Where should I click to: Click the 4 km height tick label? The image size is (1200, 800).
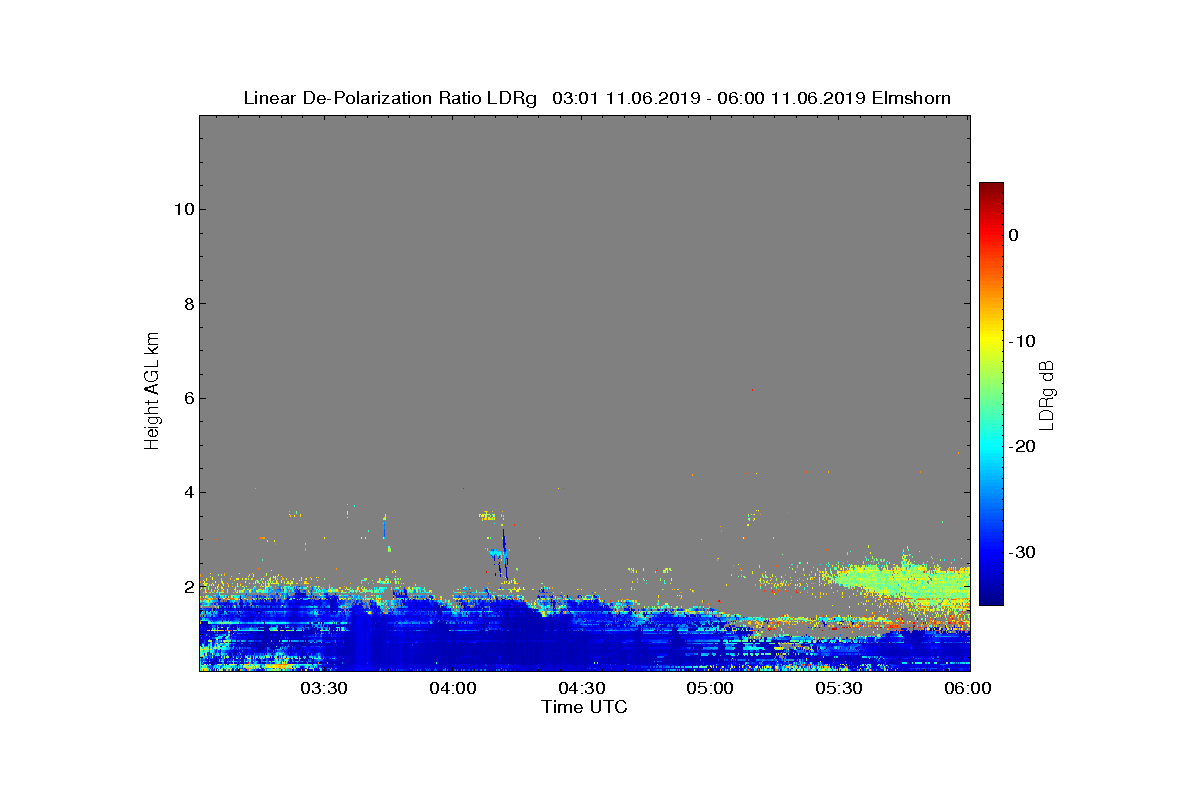pyautogui.click(x=188, y=492)
